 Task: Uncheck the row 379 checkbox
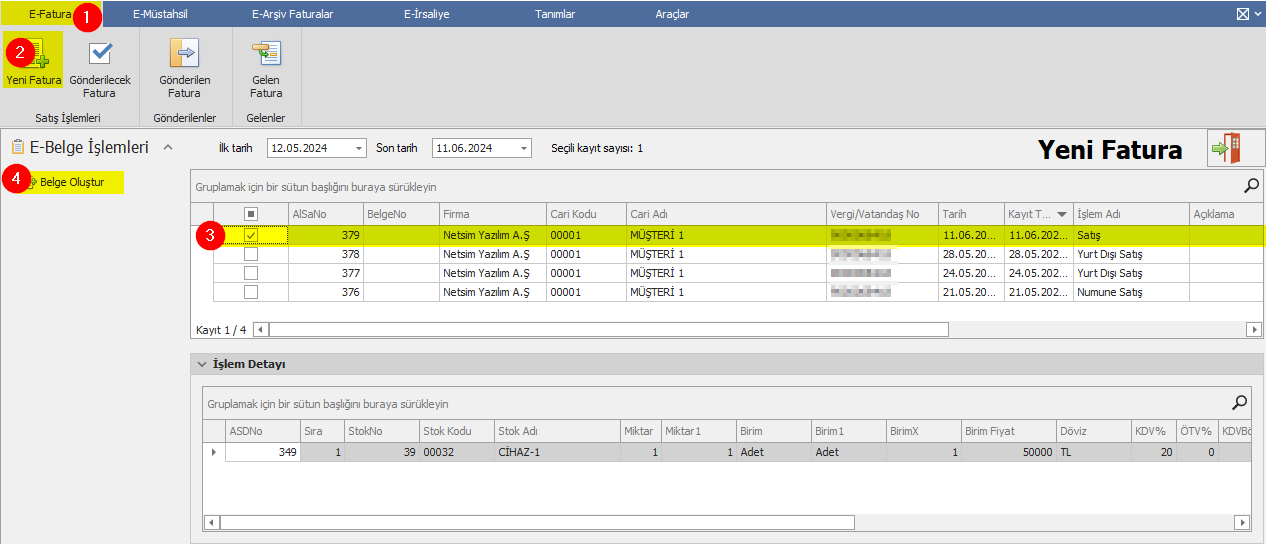[251, 234]
